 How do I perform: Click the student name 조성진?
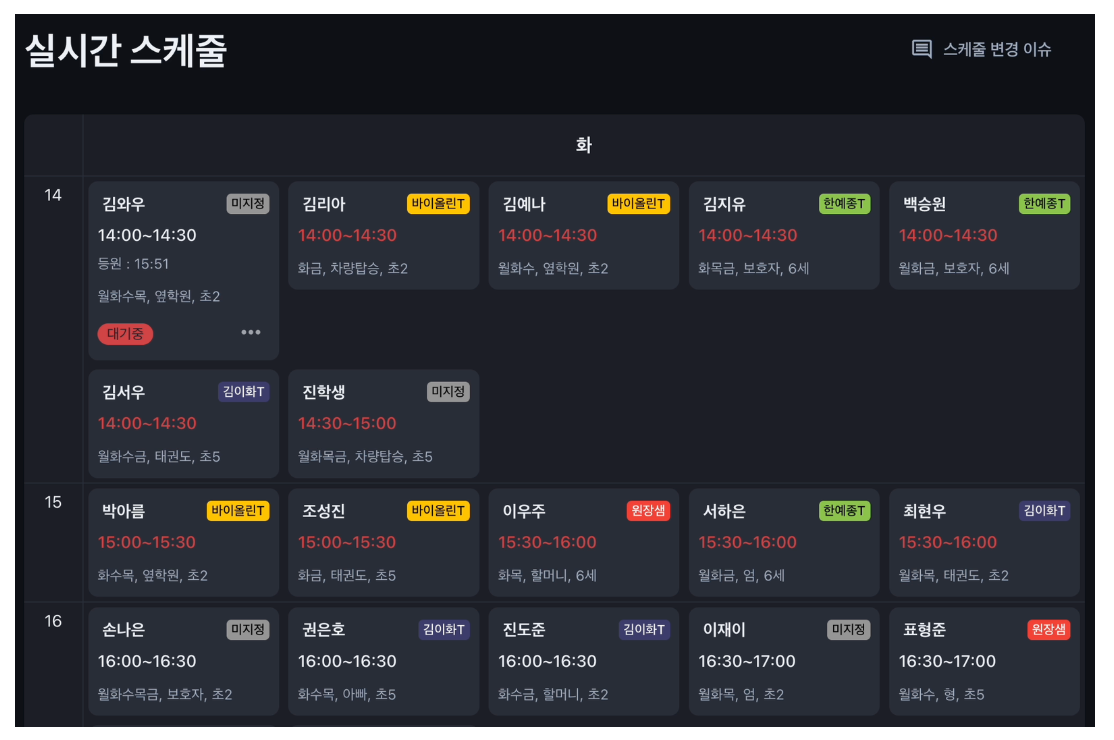(x=324, y=511)
